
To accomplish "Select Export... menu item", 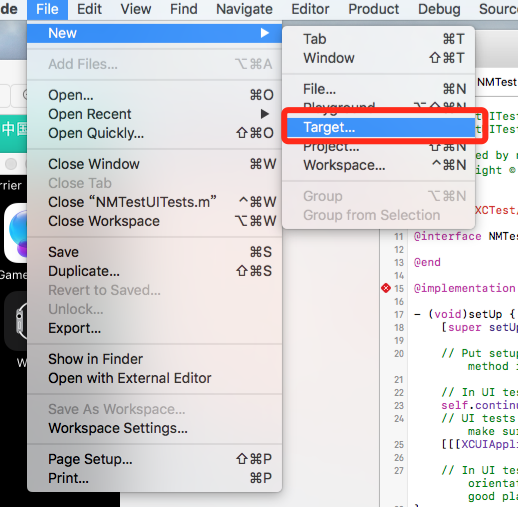I will 154,328.
